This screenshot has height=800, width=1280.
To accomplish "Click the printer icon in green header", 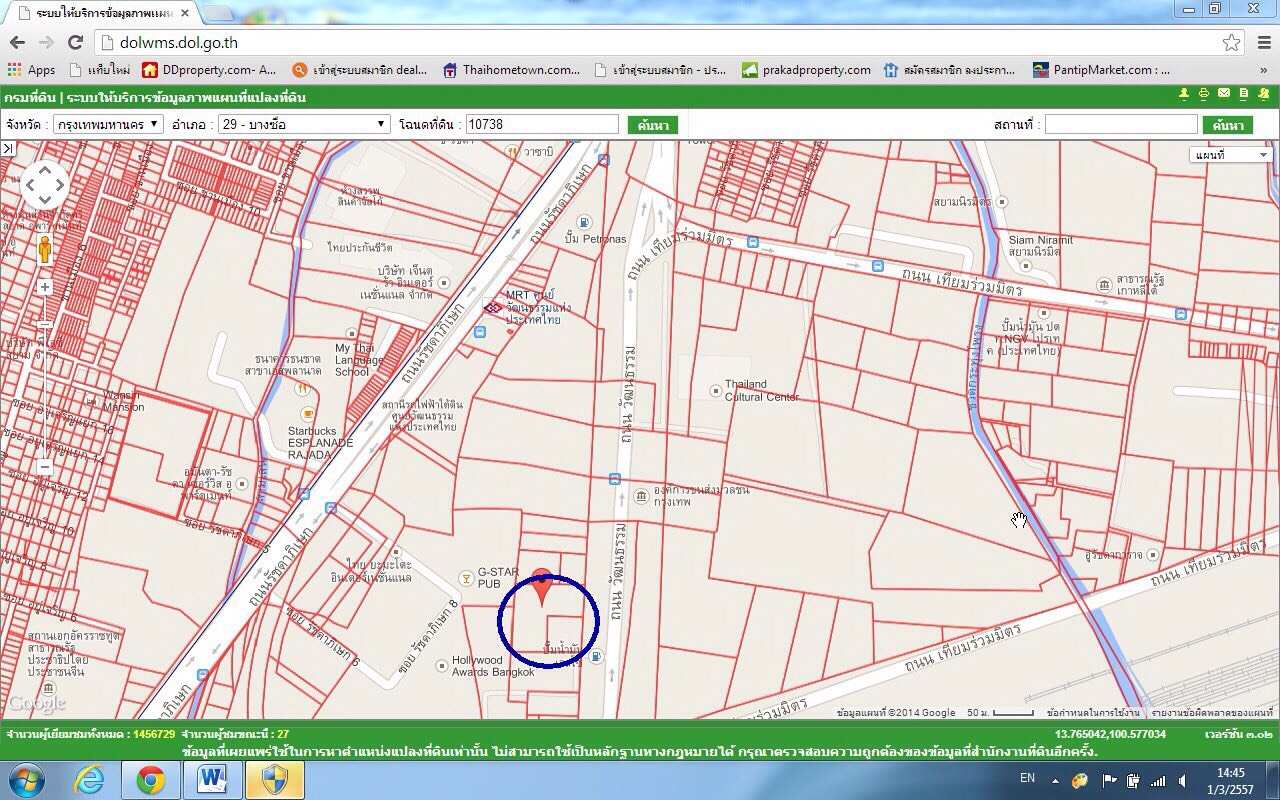I will (x=1204, y=94).
